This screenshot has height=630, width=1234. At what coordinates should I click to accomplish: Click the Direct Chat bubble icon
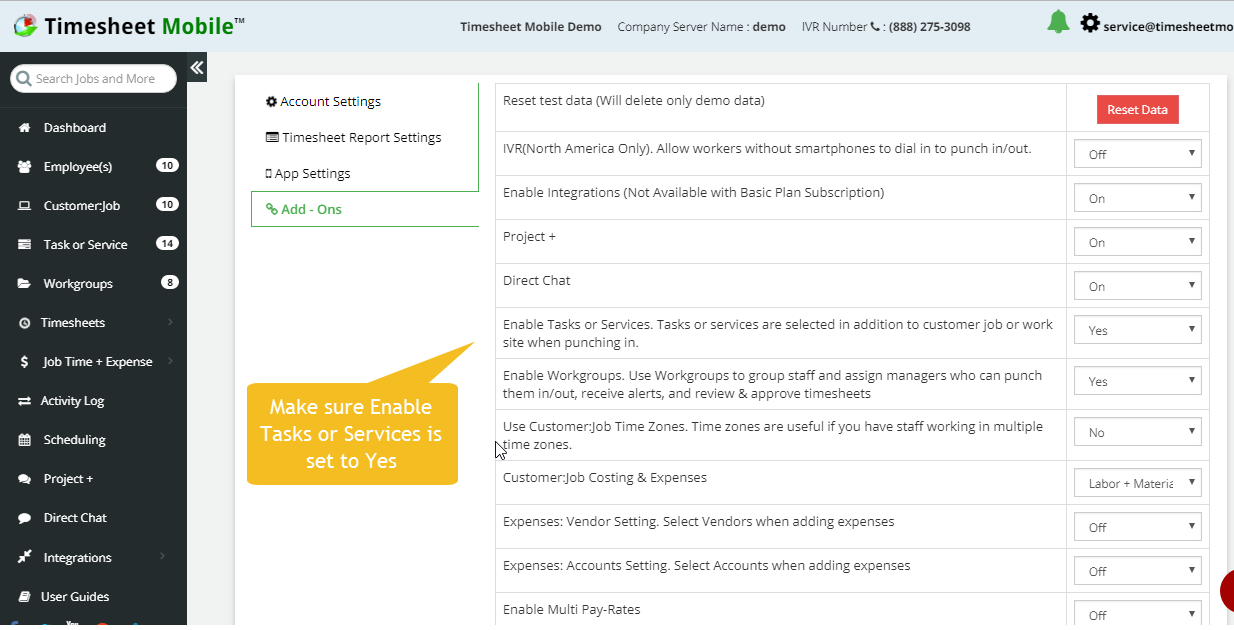(x=24, y=518)
